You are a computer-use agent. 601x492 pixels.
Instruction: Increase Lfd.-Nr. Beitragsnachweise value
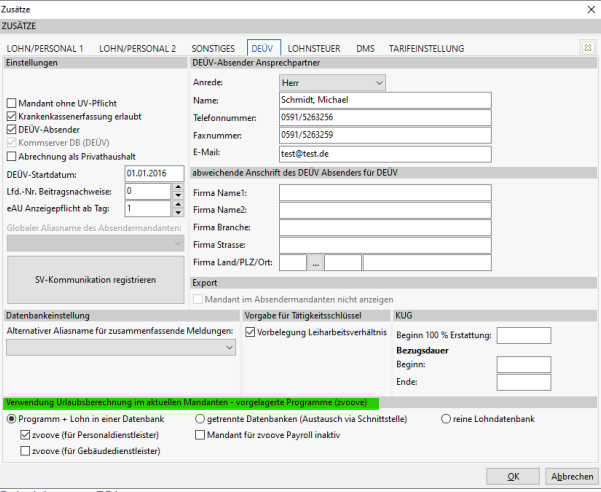click(178, 187)
